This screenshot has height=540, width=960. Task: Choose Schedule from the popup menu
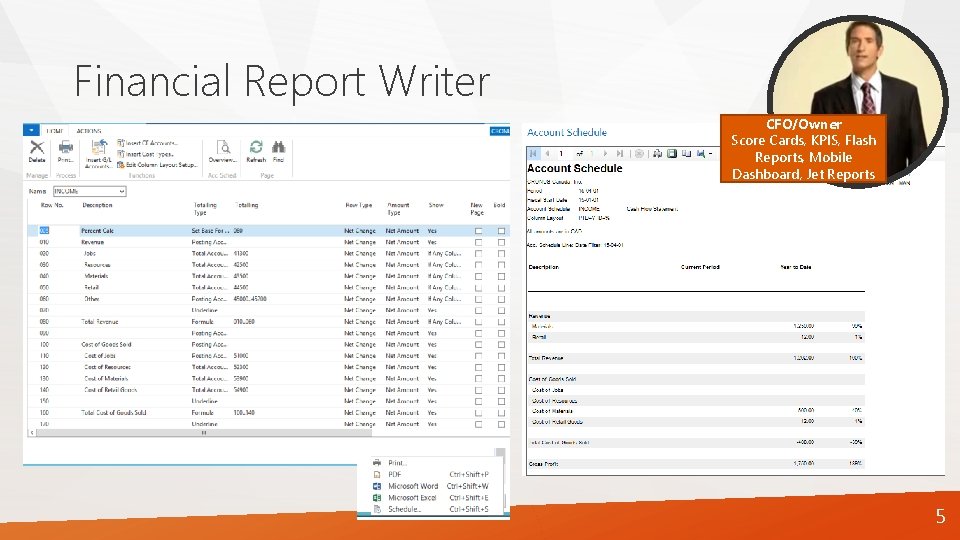[404, 509]
